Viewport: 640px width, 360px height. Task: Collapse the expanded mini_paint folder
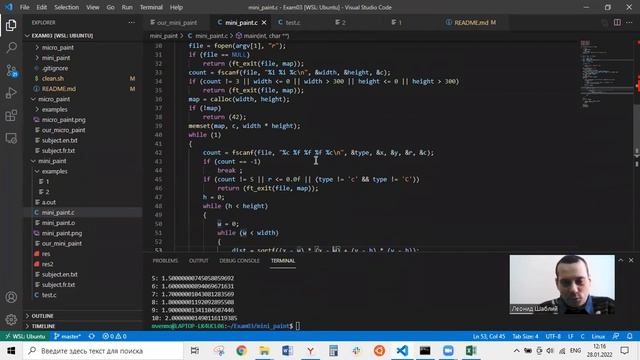82,161
